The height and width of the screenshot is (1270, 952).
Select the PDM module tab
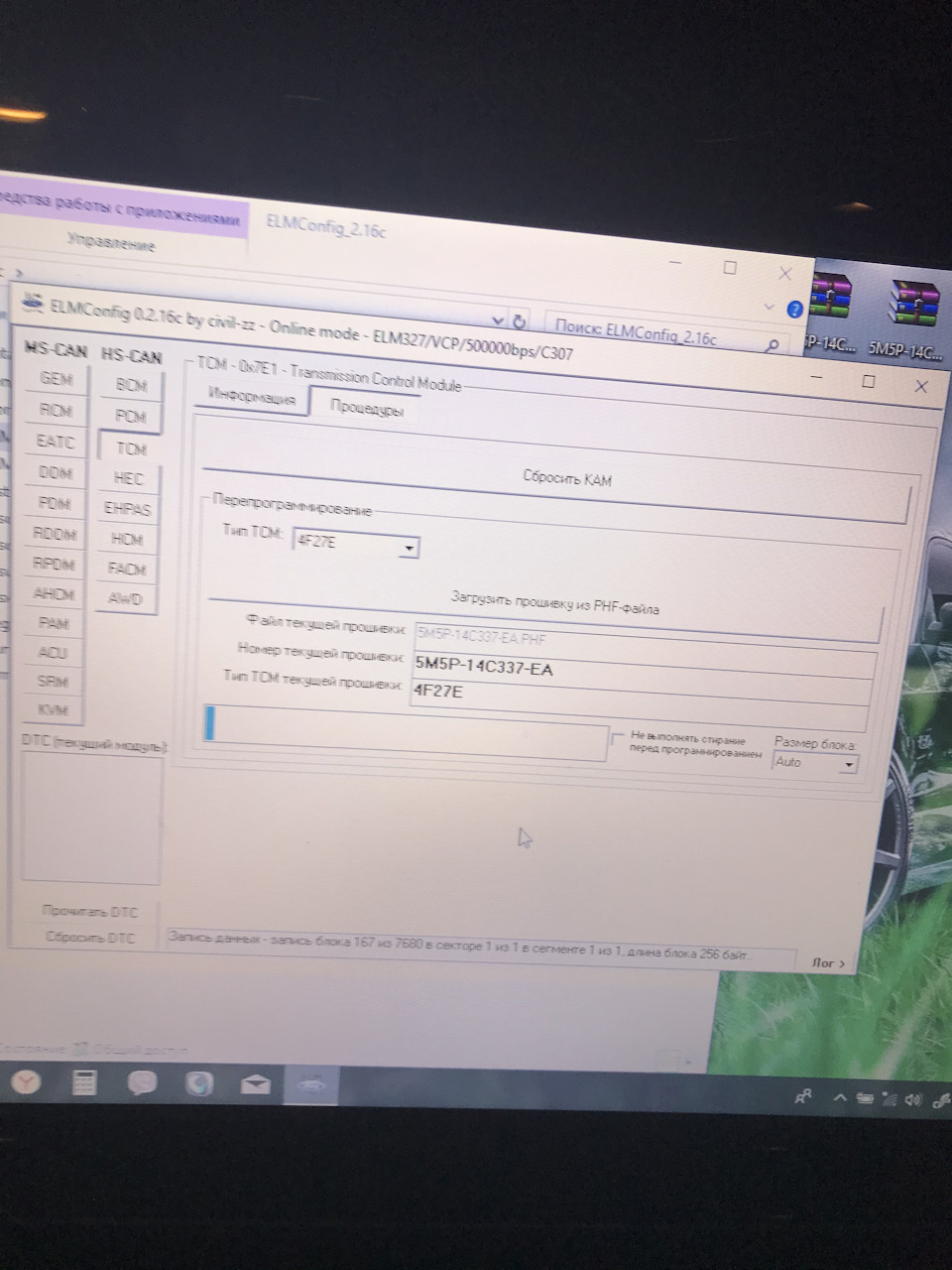coord(56,503)
